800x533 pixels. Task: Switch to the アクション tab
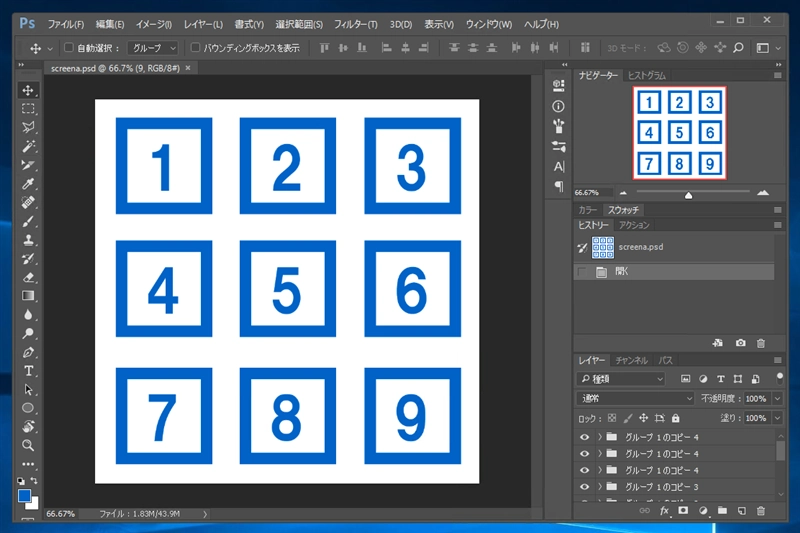(x=634, y=225)
